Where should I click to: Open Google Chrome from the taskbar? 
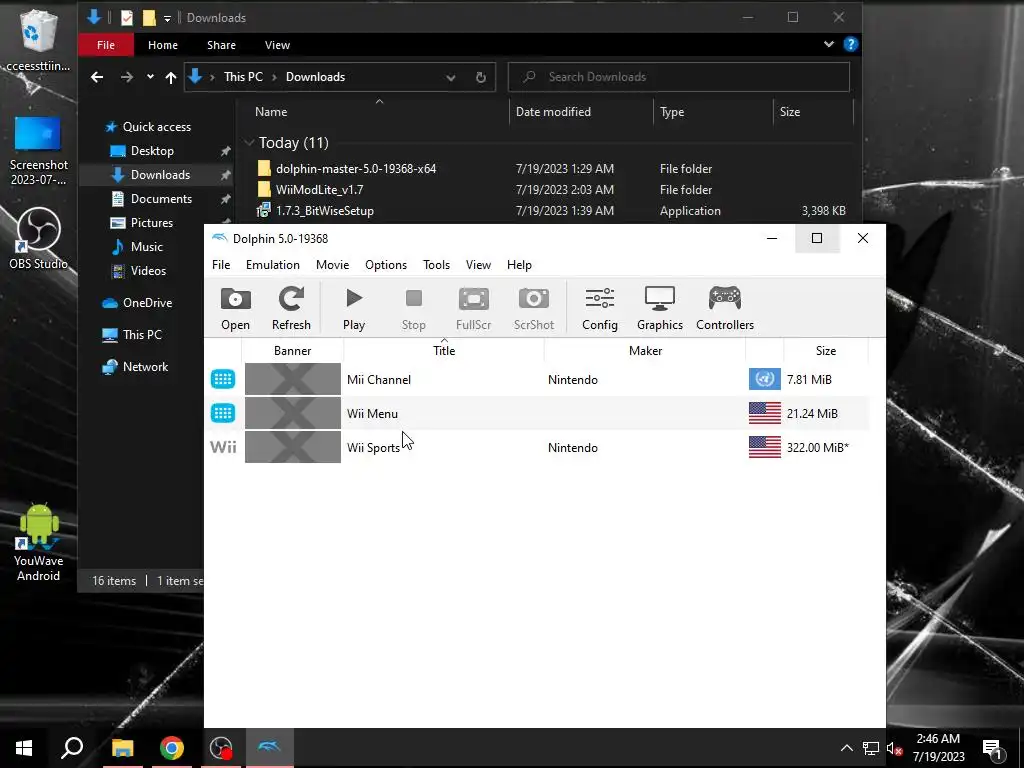point(172,748)
